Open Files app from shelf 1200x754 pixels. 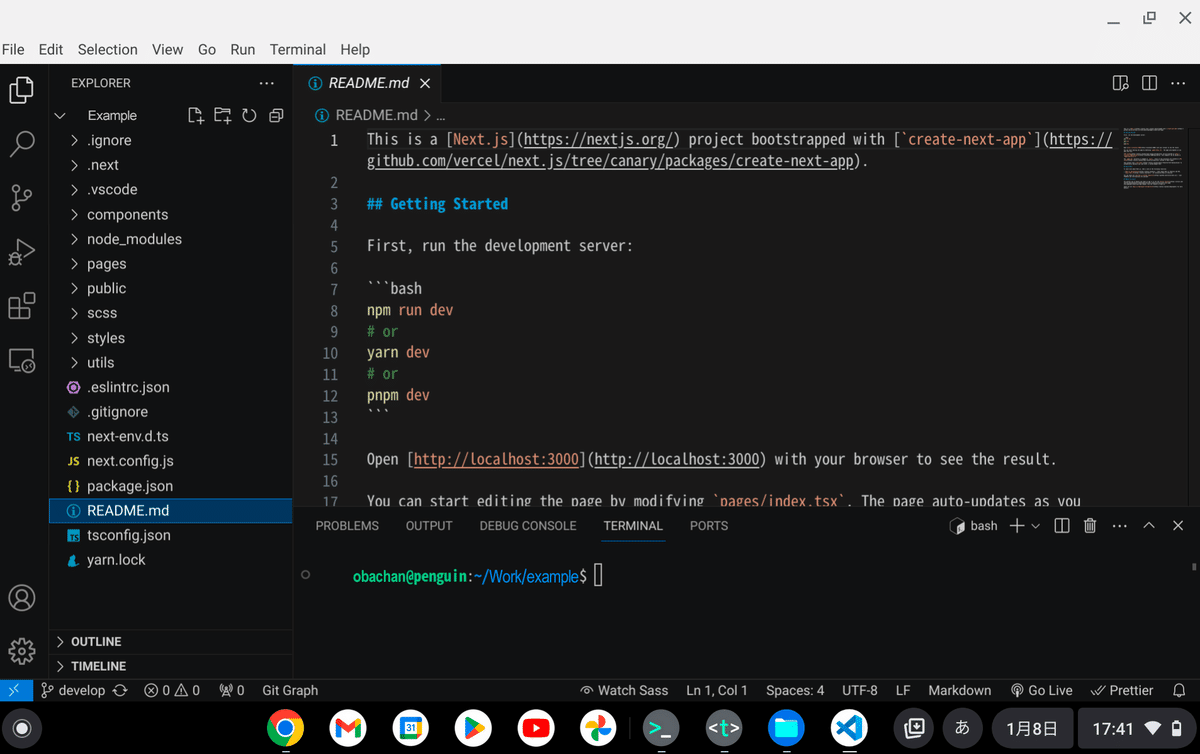[786, 728]
